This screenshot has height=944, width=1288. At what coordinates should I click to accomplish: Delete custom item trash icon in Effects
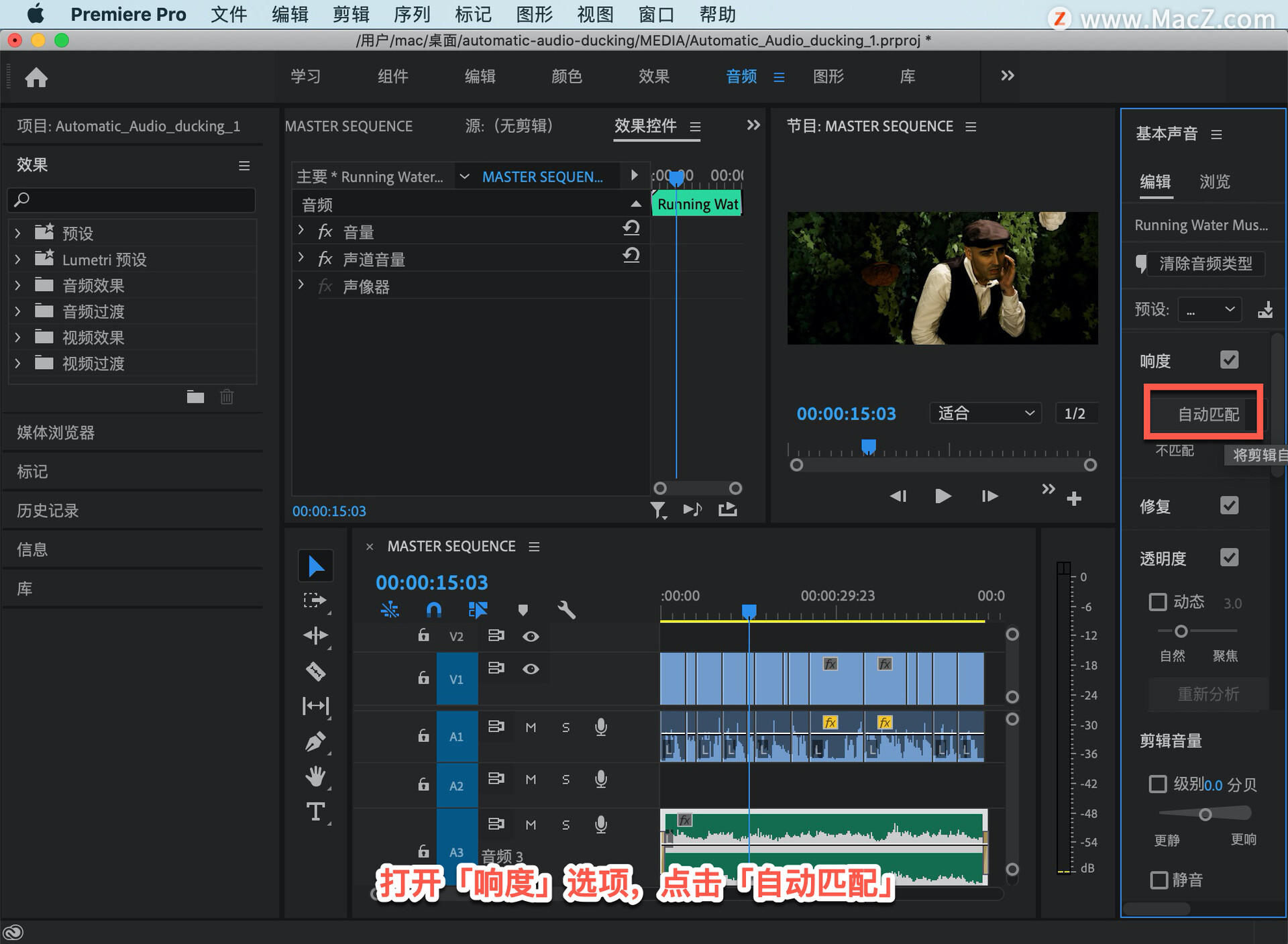click(x=227, y=397)
